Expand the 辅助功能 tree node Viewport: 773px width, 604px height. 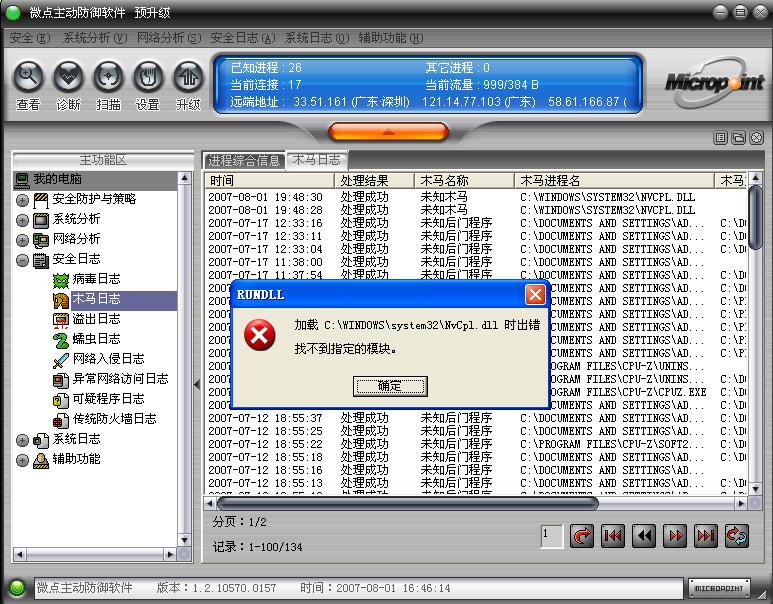coord(22,460)
